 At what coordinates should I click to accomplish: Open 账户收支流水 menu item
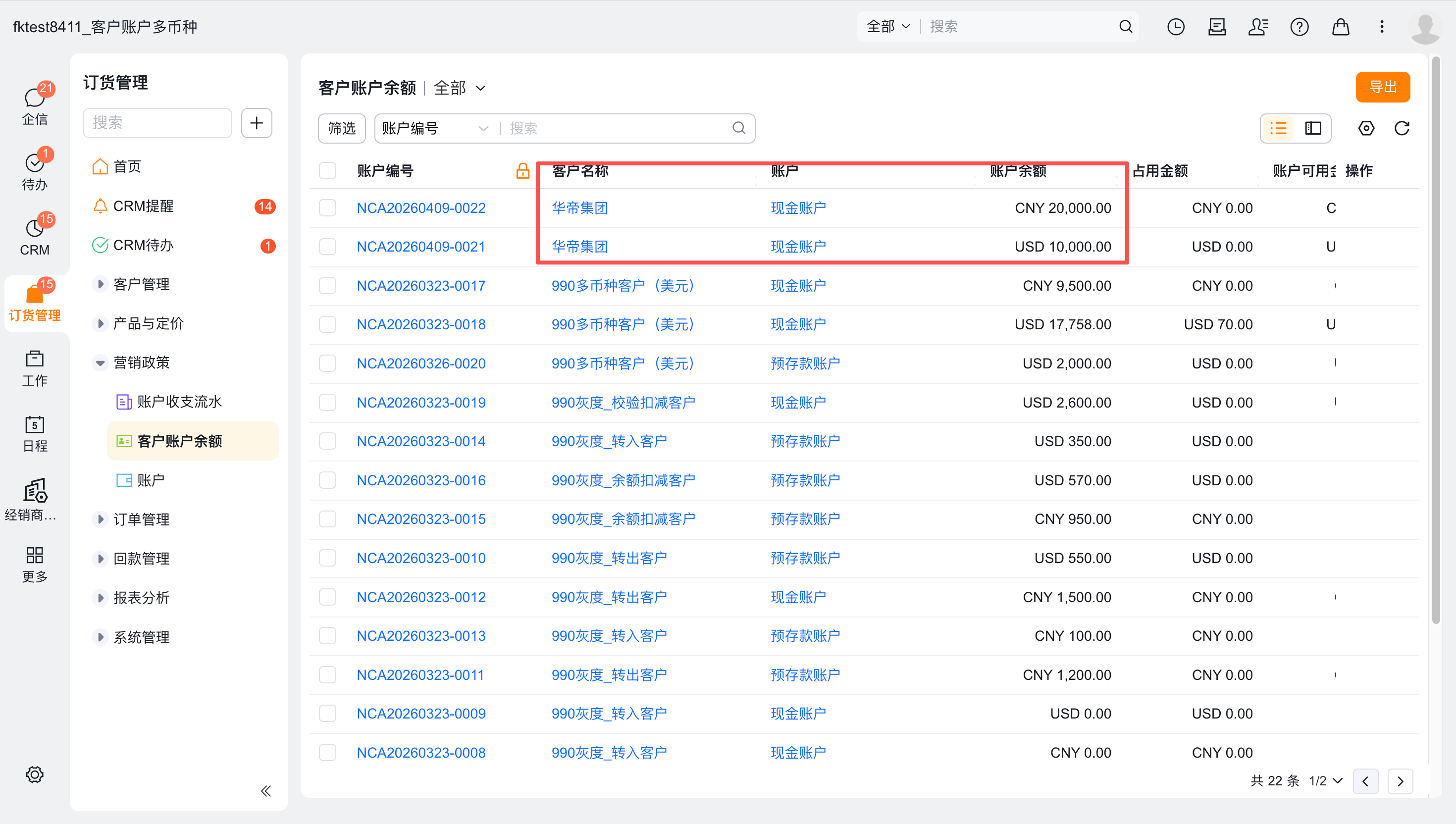[x=179, y=402]
